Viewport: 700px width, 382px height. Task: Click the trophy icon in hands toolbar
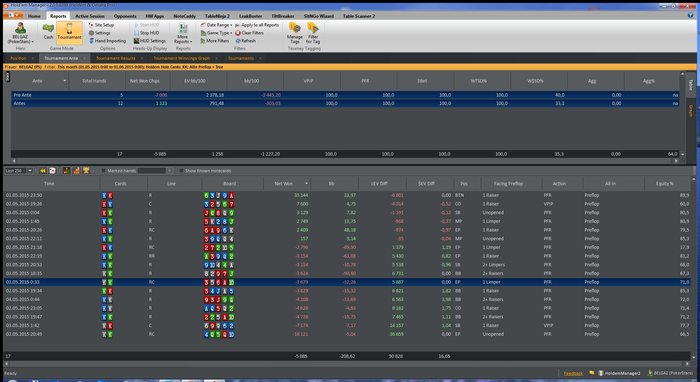[86, 171]
